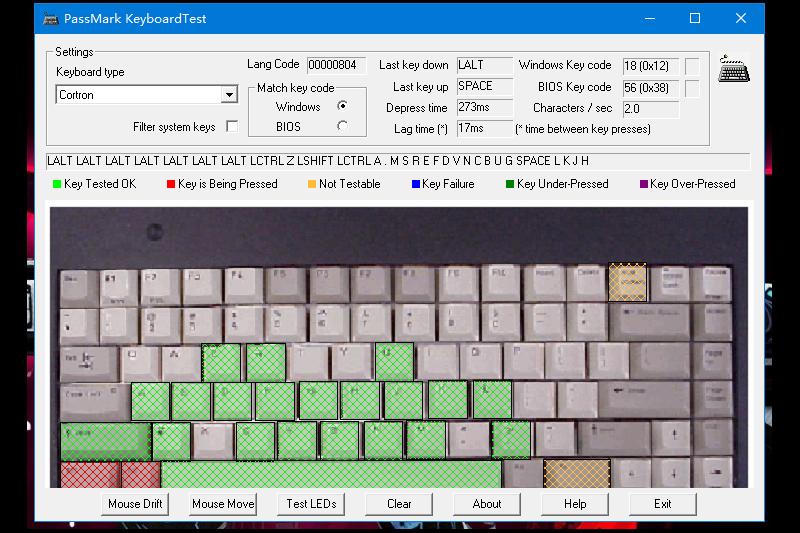The height and width of the screenshot is (533, 800).
Task: Open the Keyboard type dropdown showing Cortron
Action: 146,94
